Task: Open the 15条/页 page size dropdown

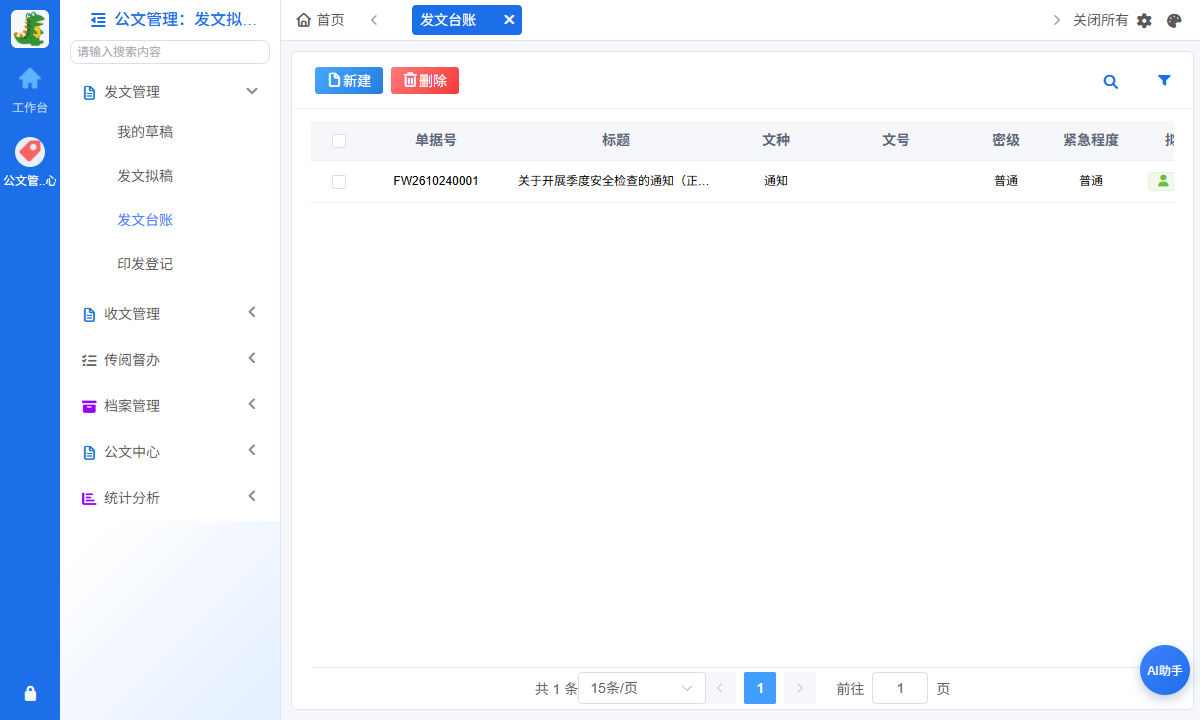Action: coord(642,688)
